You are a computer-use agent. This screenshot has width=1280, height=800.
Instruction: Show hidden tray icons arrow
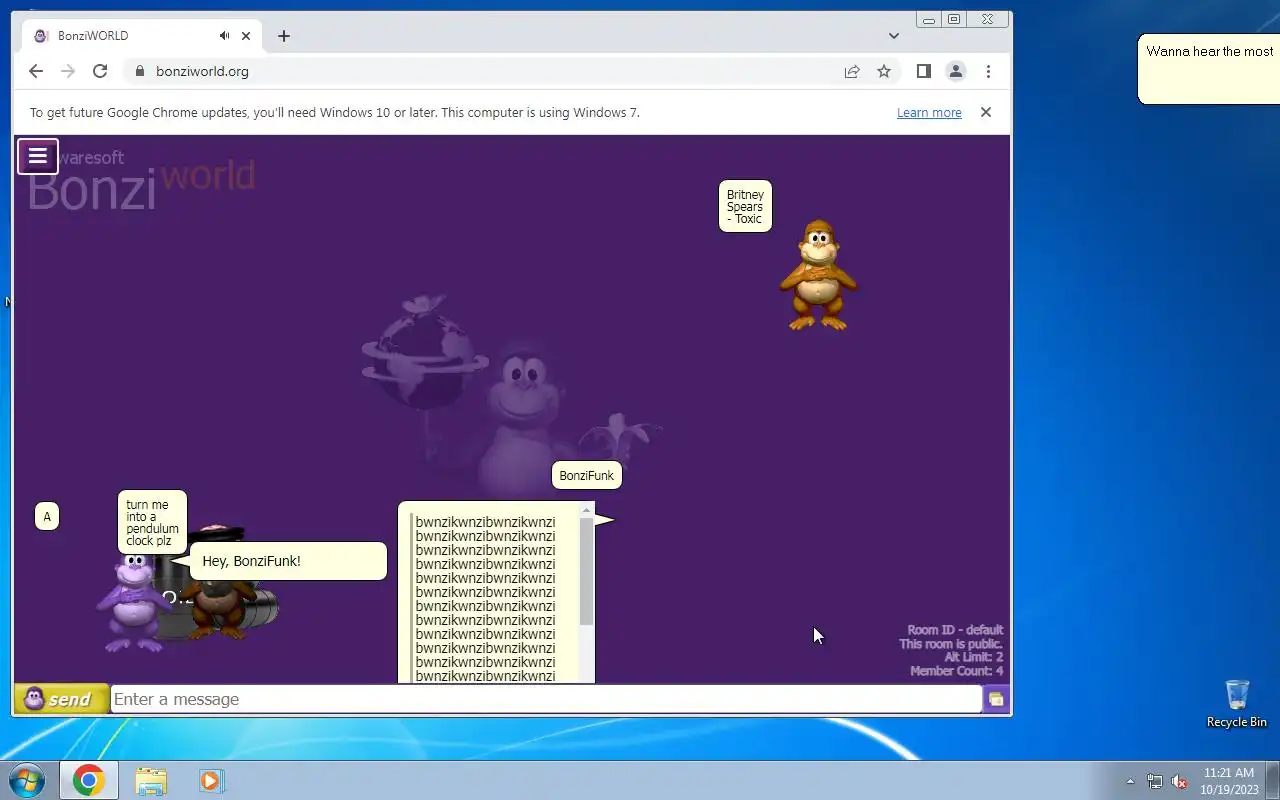coord(1131,781)
